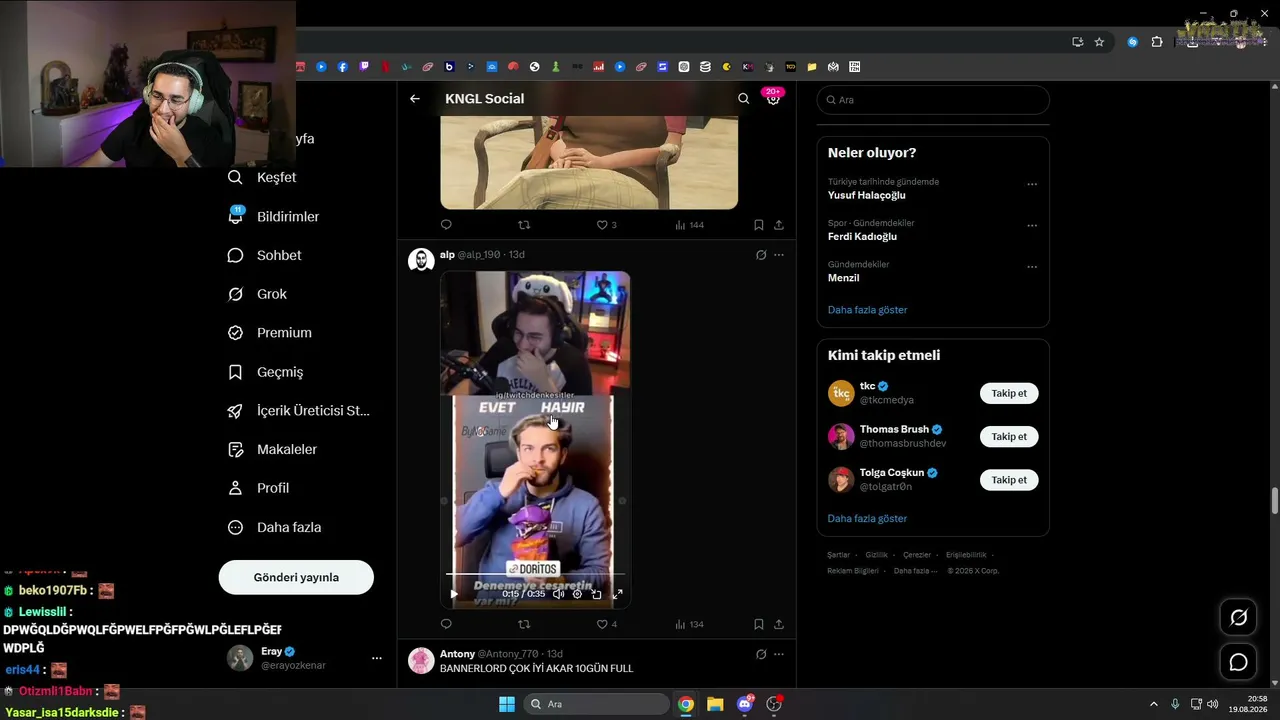The height and width of the screenshot is (720, 1280).
Task: Click the Ara search field on X
Action: coord(933,100)
